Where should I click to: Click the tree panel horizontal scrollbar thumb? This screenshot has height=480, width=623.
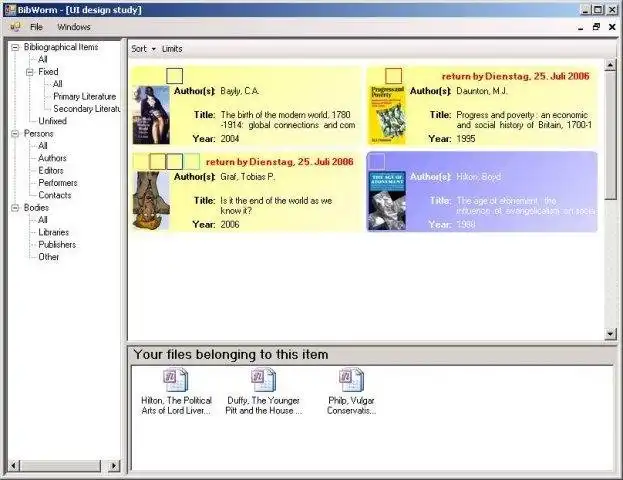click(60, 465)
